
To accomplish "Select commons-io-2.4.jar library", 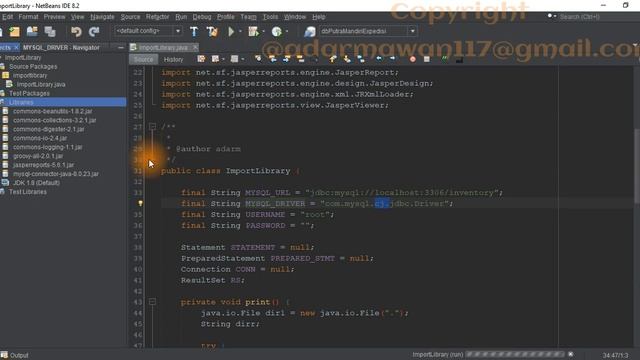I will click(40, 138).
